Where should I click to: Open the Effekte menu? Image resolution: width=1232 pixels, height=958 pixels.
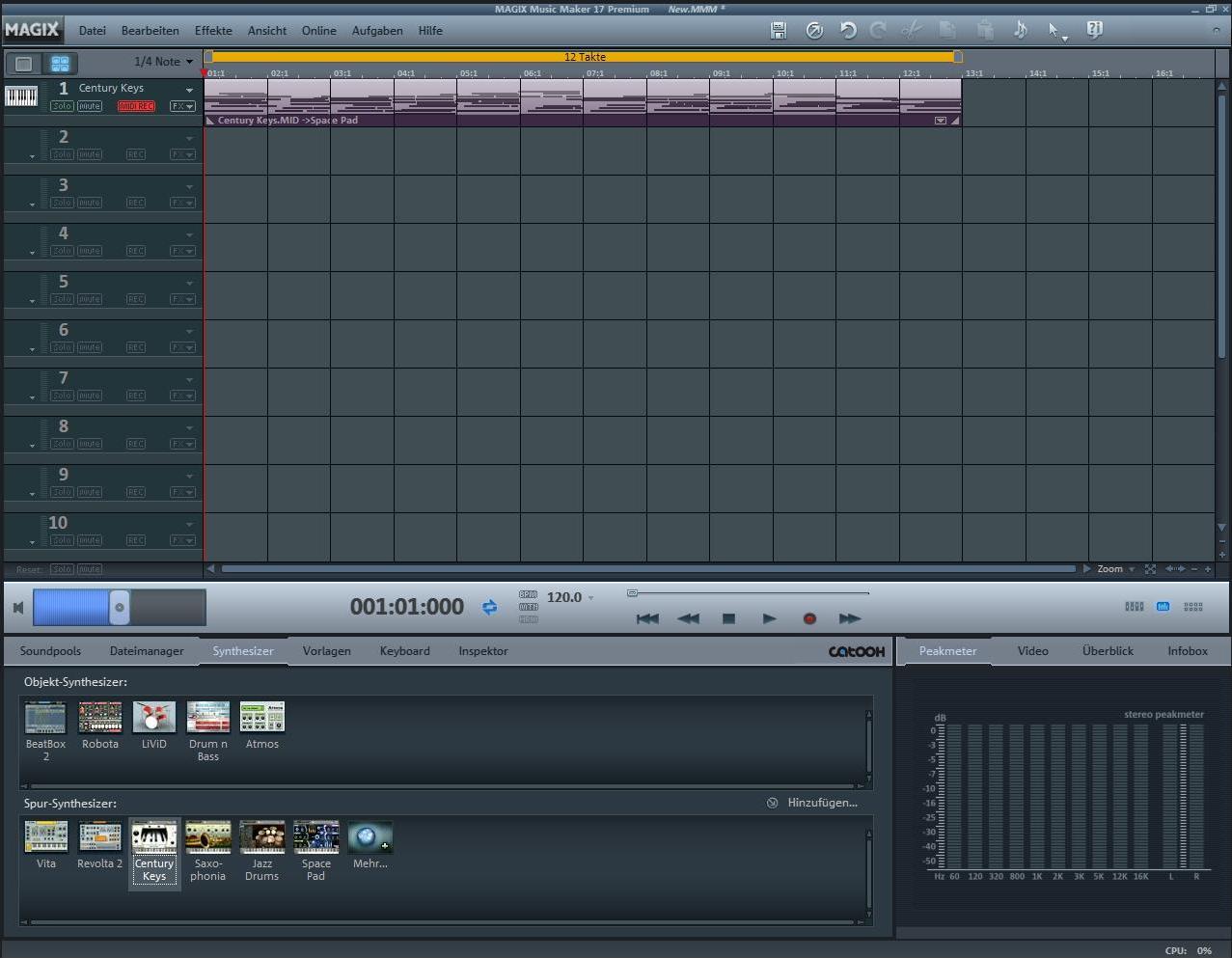(x=212, y=30)
